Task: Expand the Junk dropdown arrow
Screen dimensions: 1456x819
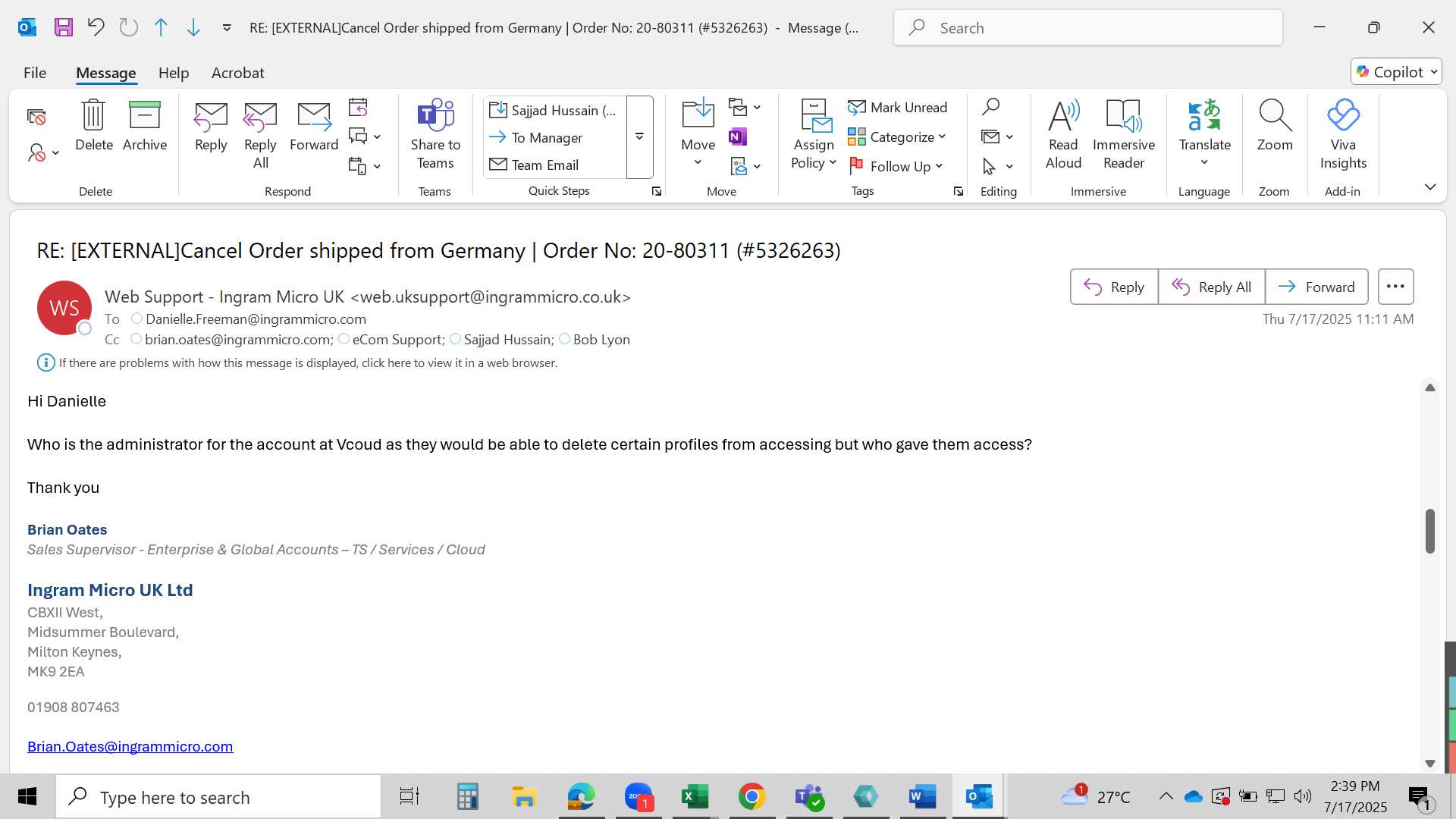Action: pyautogui.click(x=56, y=153)
